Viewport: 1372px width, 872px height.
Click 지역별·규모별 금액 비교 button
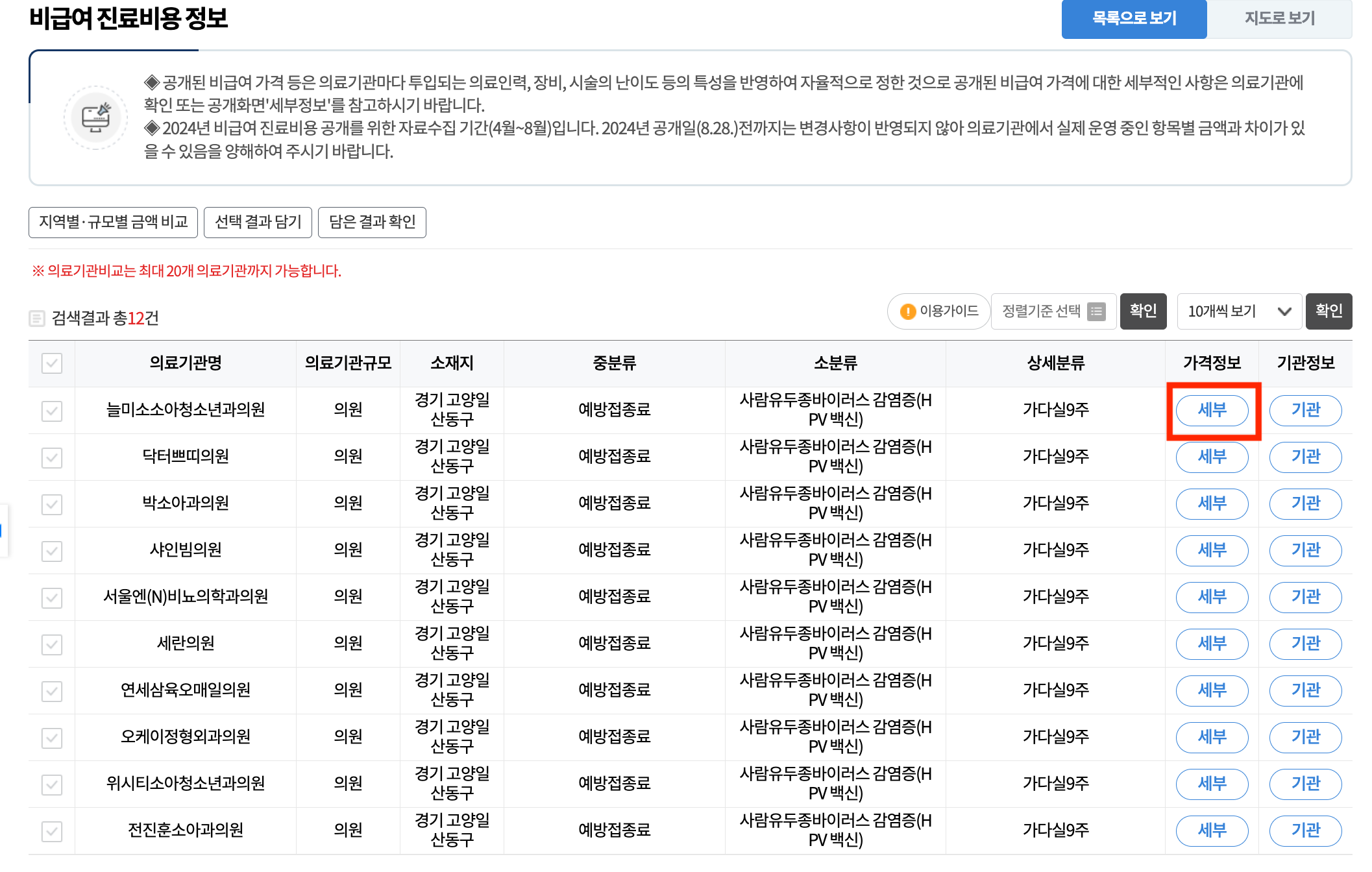[x=113, y=223]
